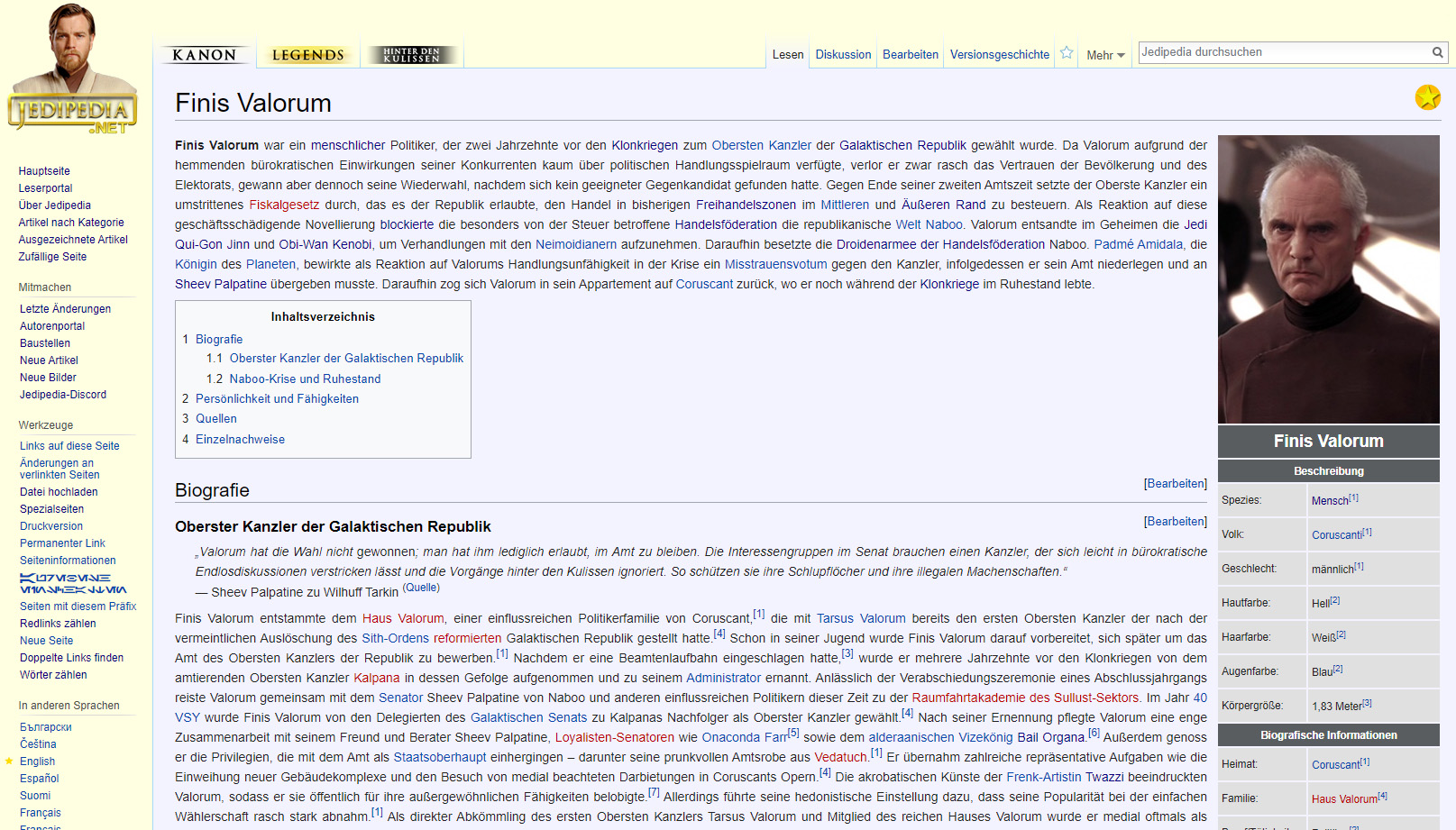This screenshot has width=1456, height=830.
Task: Open Seiteninformationen link
Action: (x=68, y=561)
